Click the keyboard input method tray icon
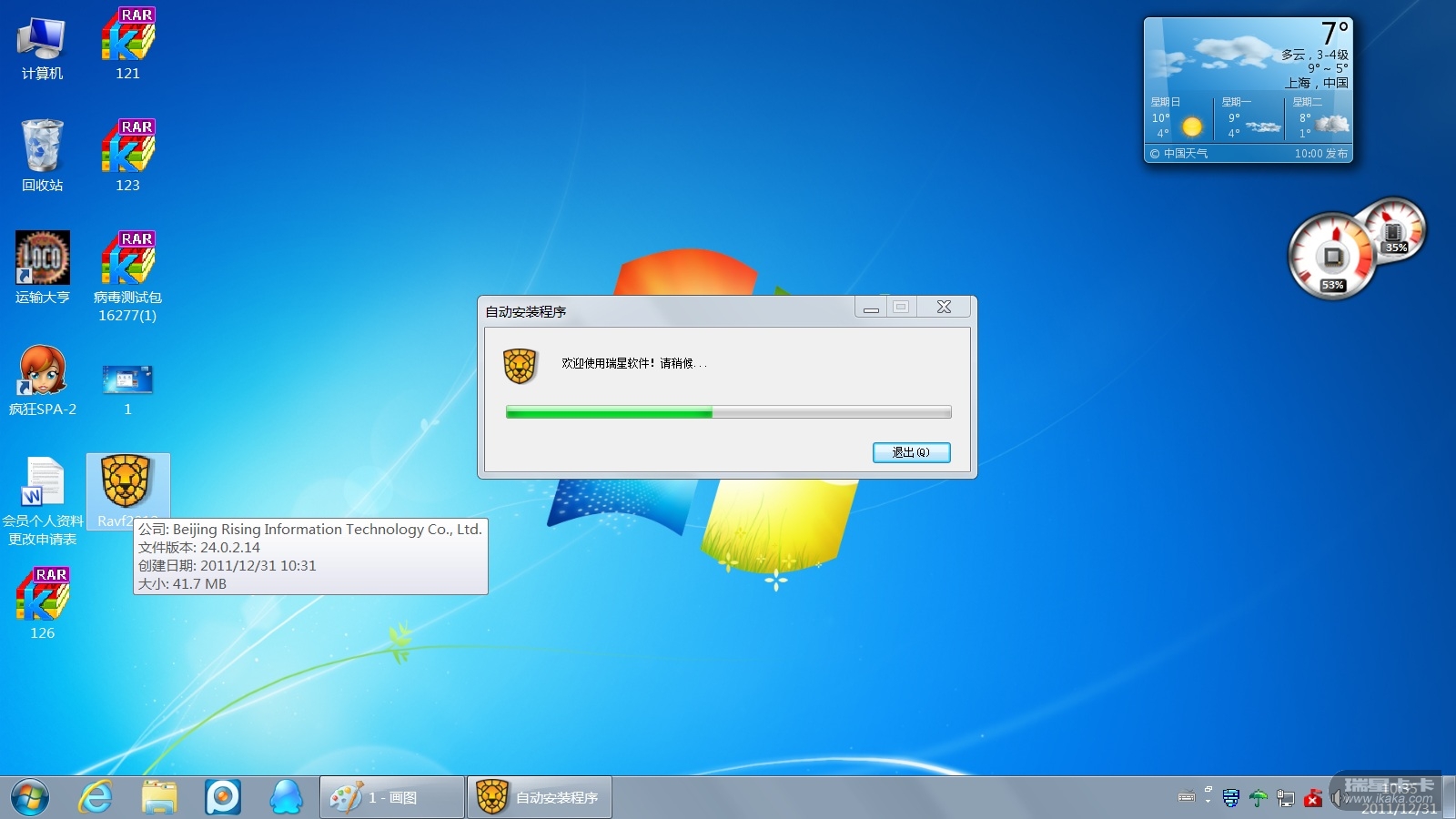This screenshot has height=819, width=1456. 1187,798
